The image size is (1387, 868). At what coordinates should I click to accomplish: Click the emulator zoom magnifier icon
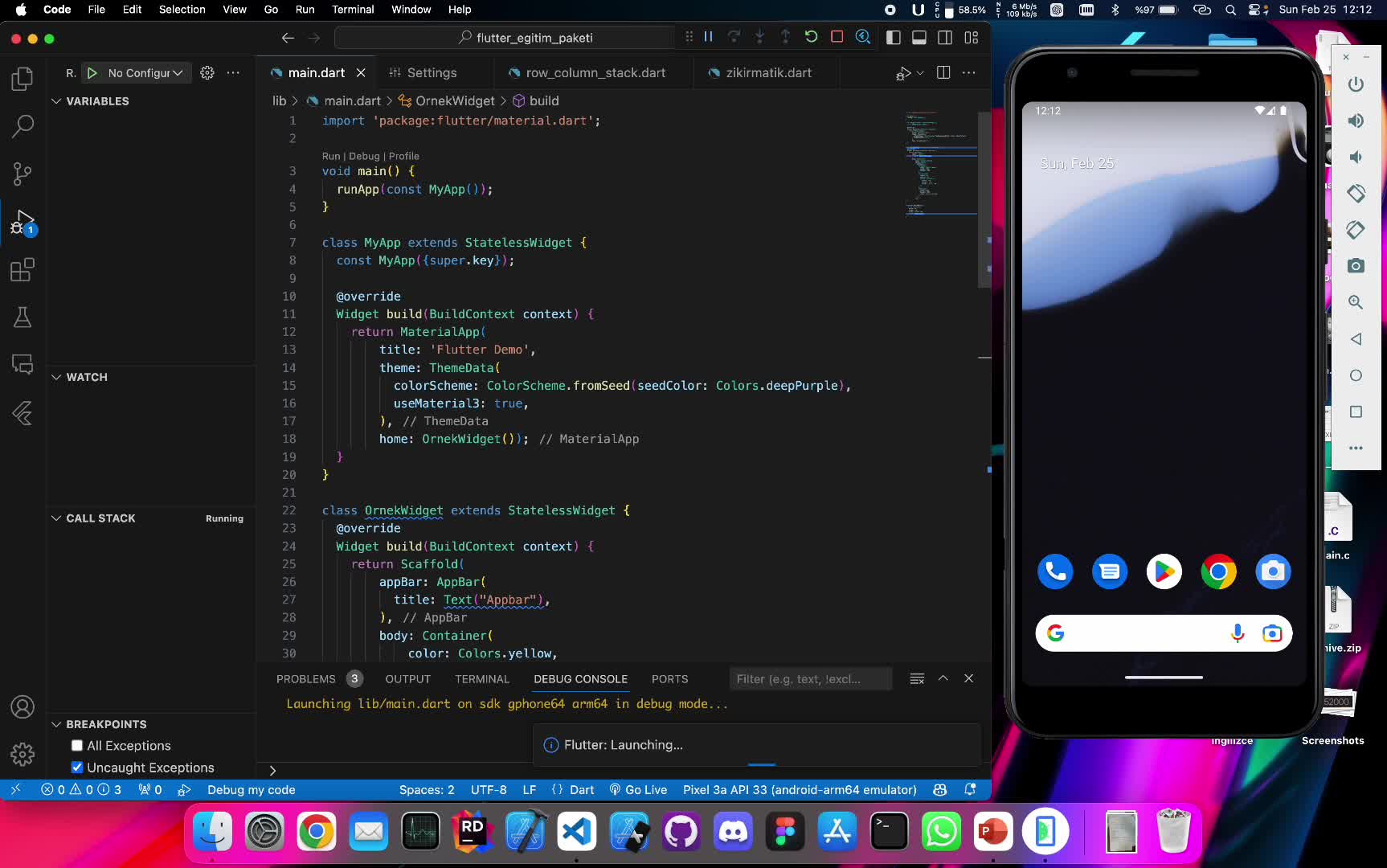pos(1356,302)
